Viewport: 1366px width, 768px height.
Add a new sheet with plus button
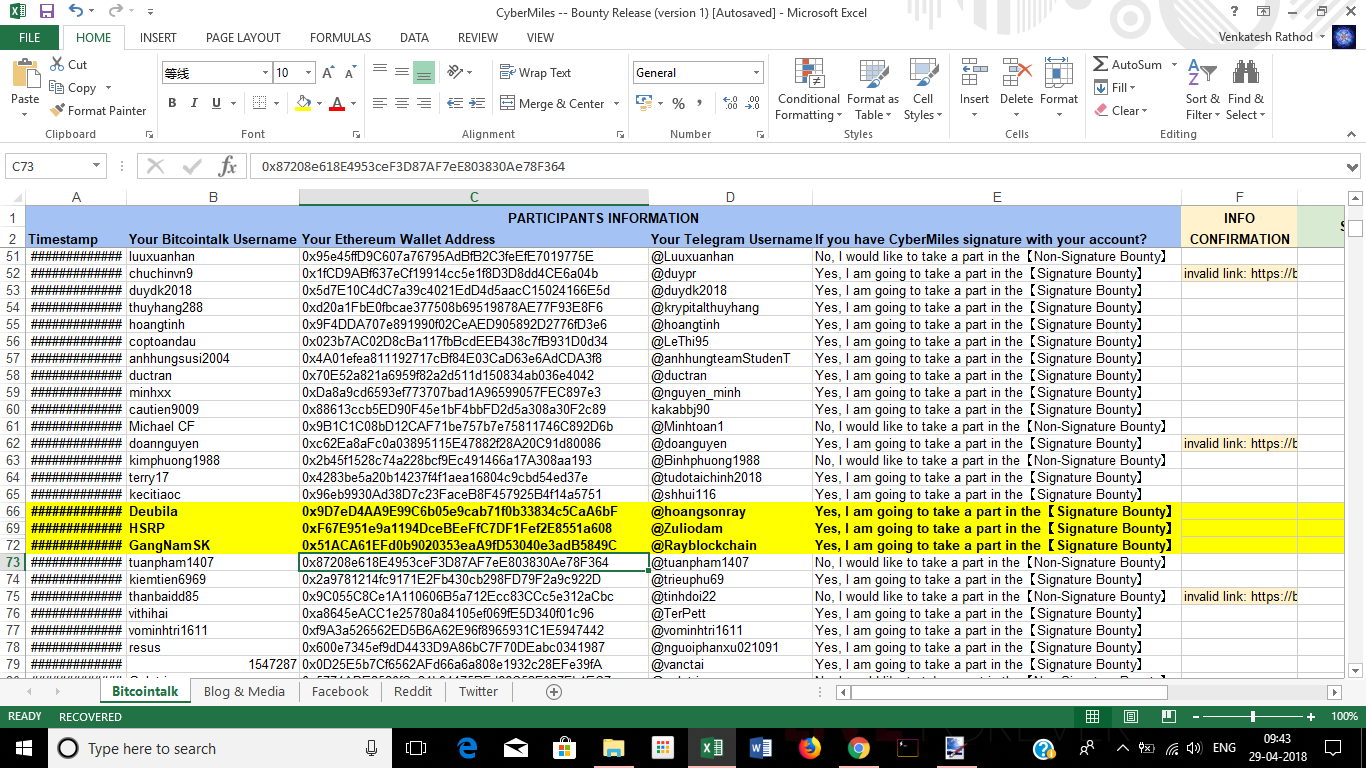(554, 692)
